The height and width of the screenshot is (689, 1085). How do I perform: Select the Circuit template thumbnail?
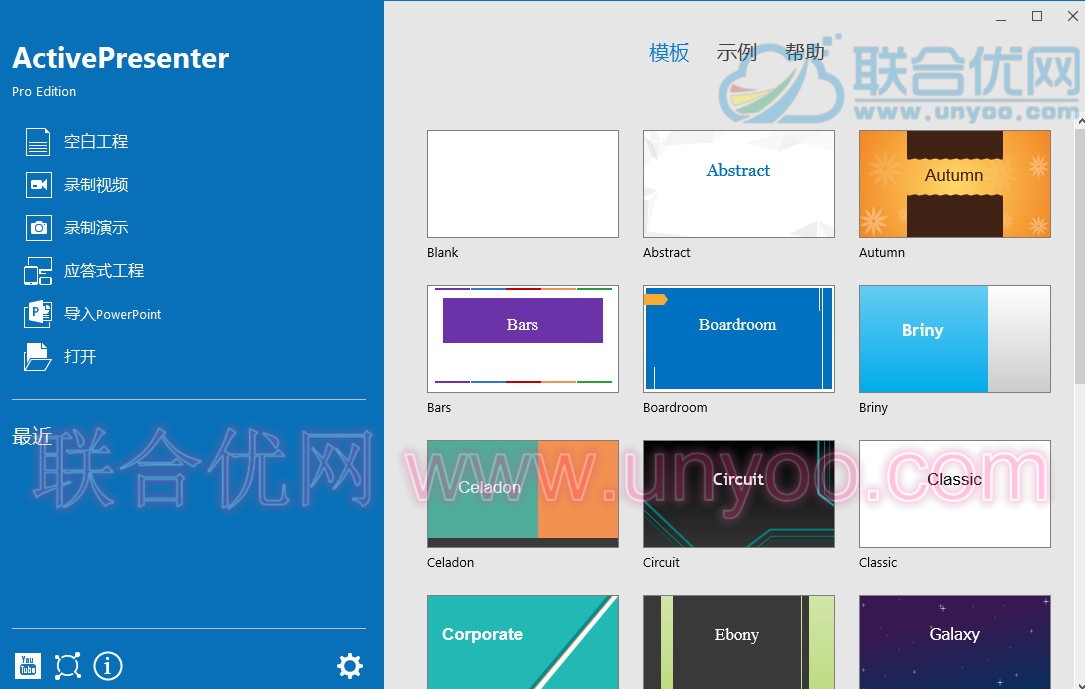click(739, 494)
